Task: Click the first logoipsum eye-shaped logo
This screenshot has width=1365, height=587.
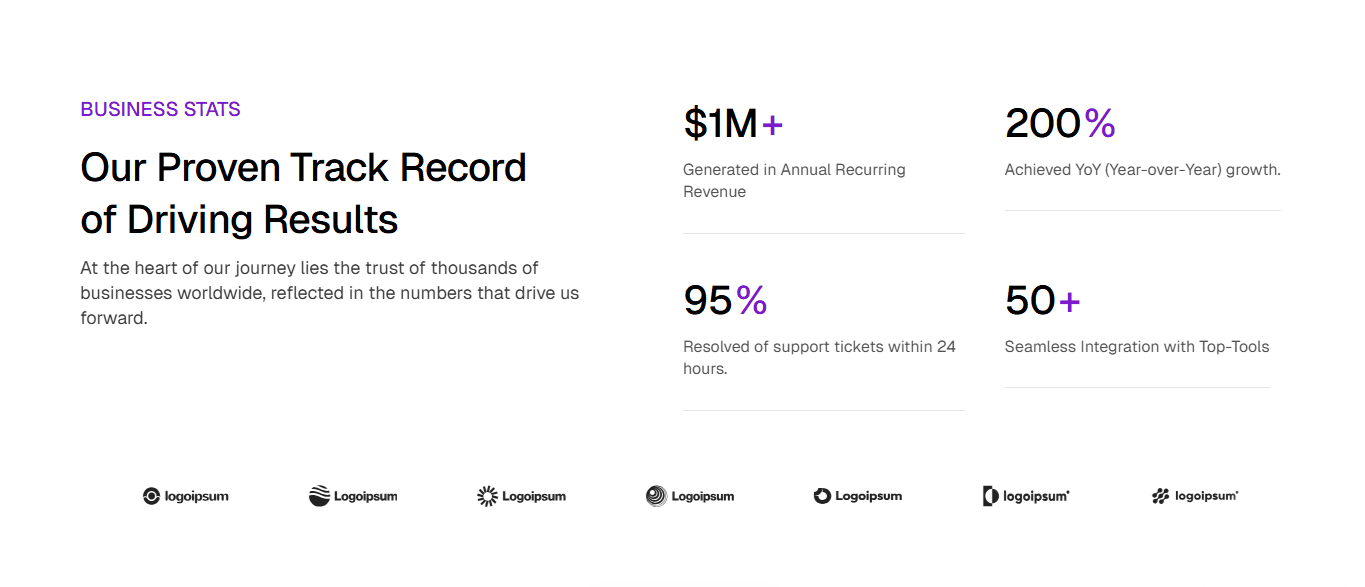Action: [186, 496]
